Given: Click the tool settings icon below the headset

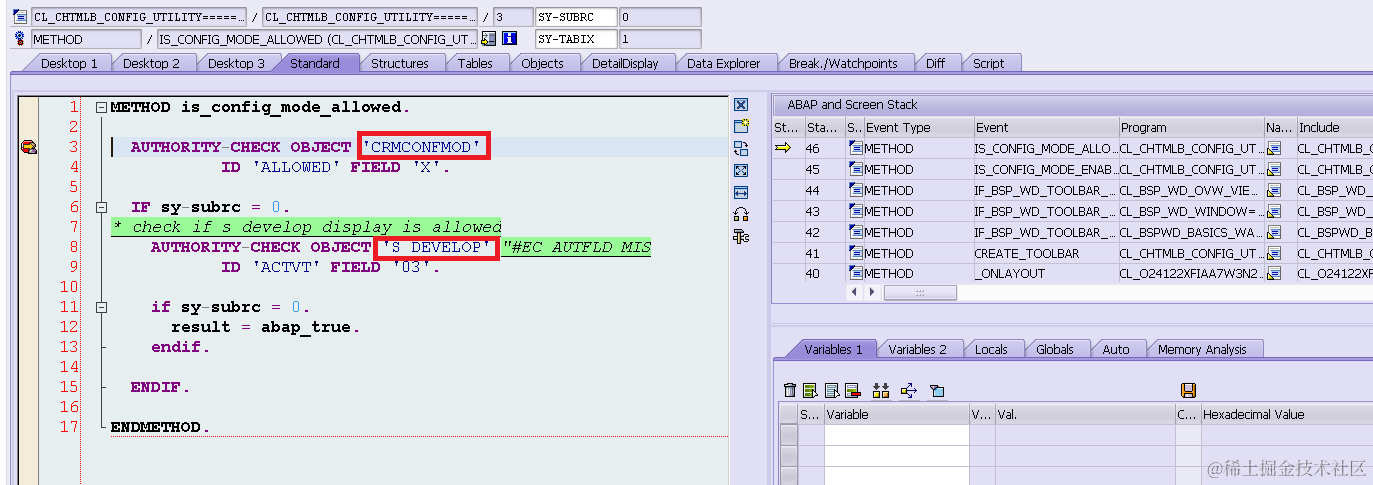Looking at the screenshot, I should pyautogui.click(x=741, y=235).
